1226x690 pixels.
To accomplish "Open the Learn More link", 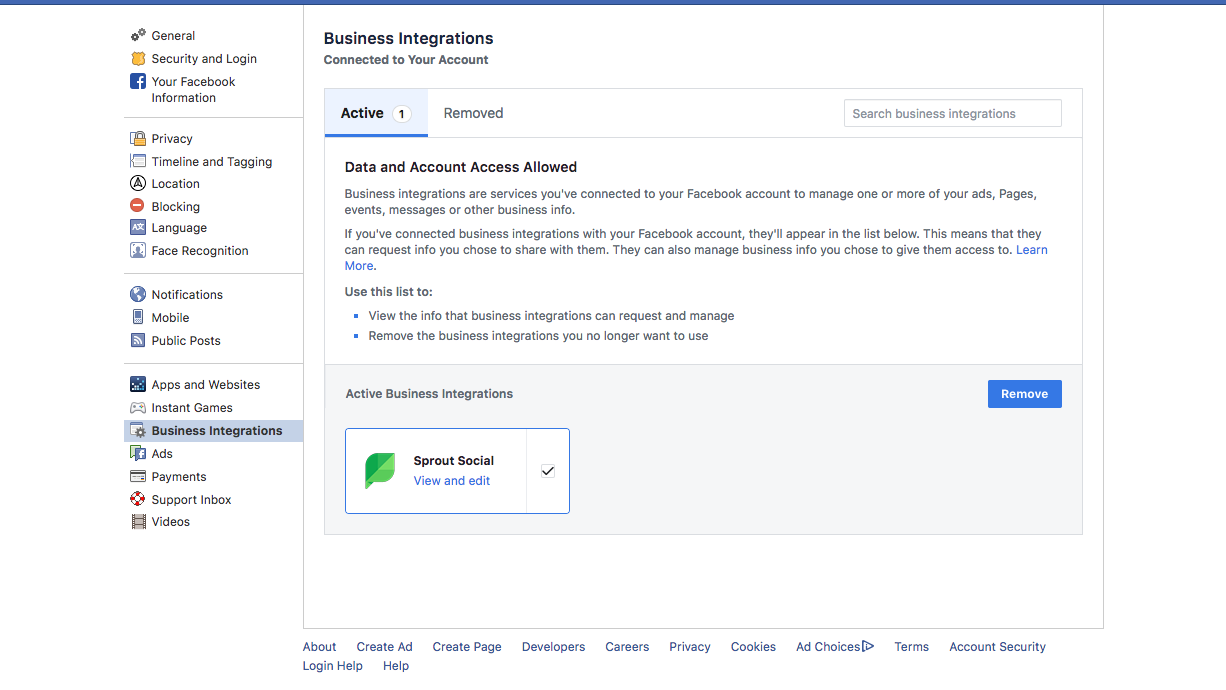I will pyautogui.click(x=1032, y=249).
